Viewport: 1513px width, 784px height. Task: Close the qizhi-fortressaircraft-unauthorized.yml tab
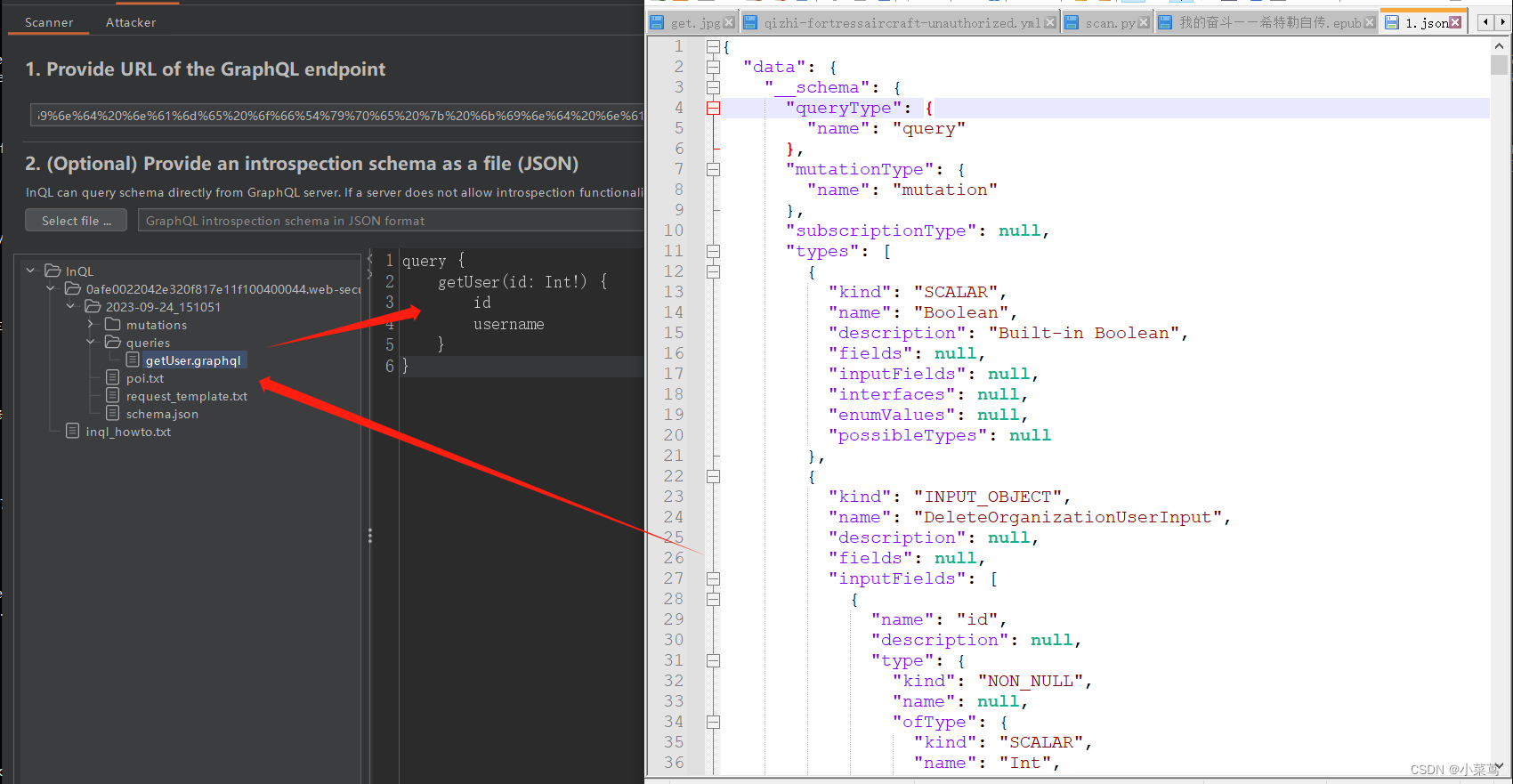[1049, 22]
